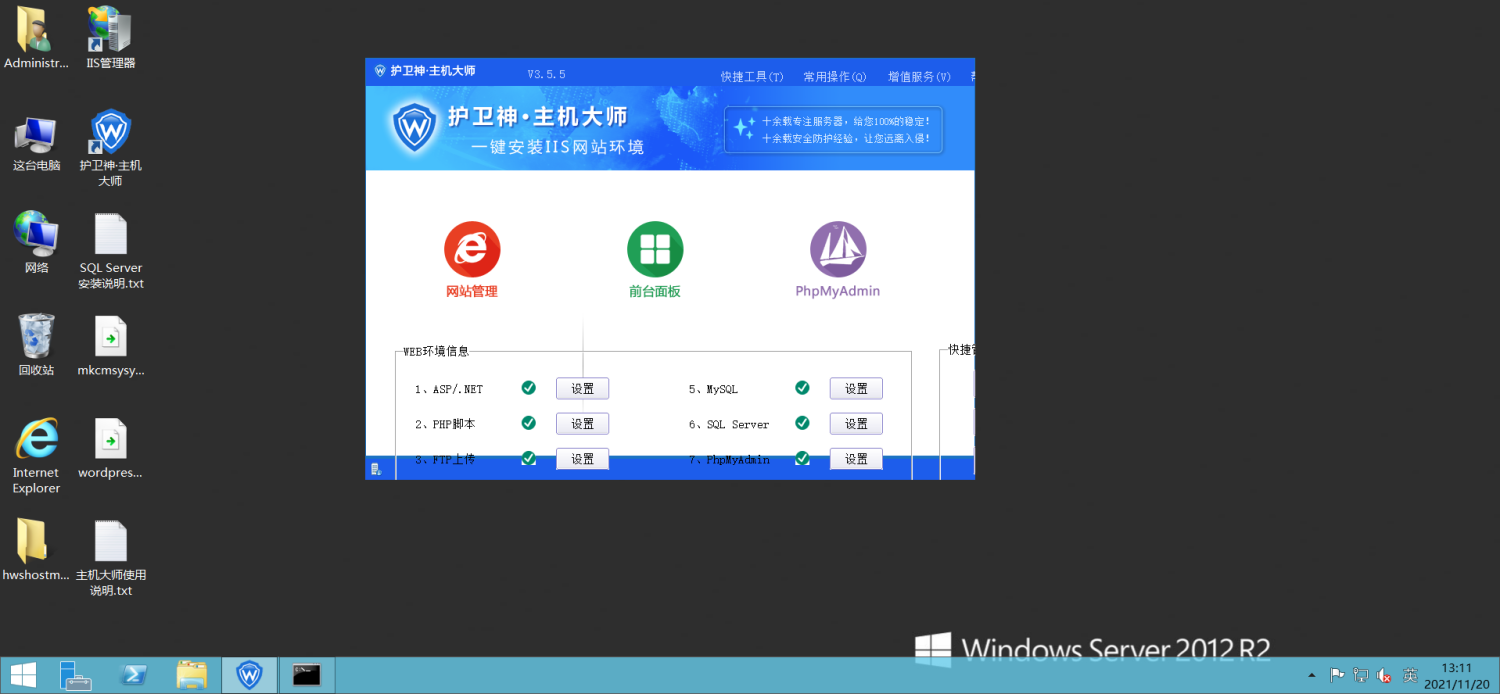The image size is (1500, 694).
Task: Open the hwshostm desktop folder
Action: (x=36, y=551)
